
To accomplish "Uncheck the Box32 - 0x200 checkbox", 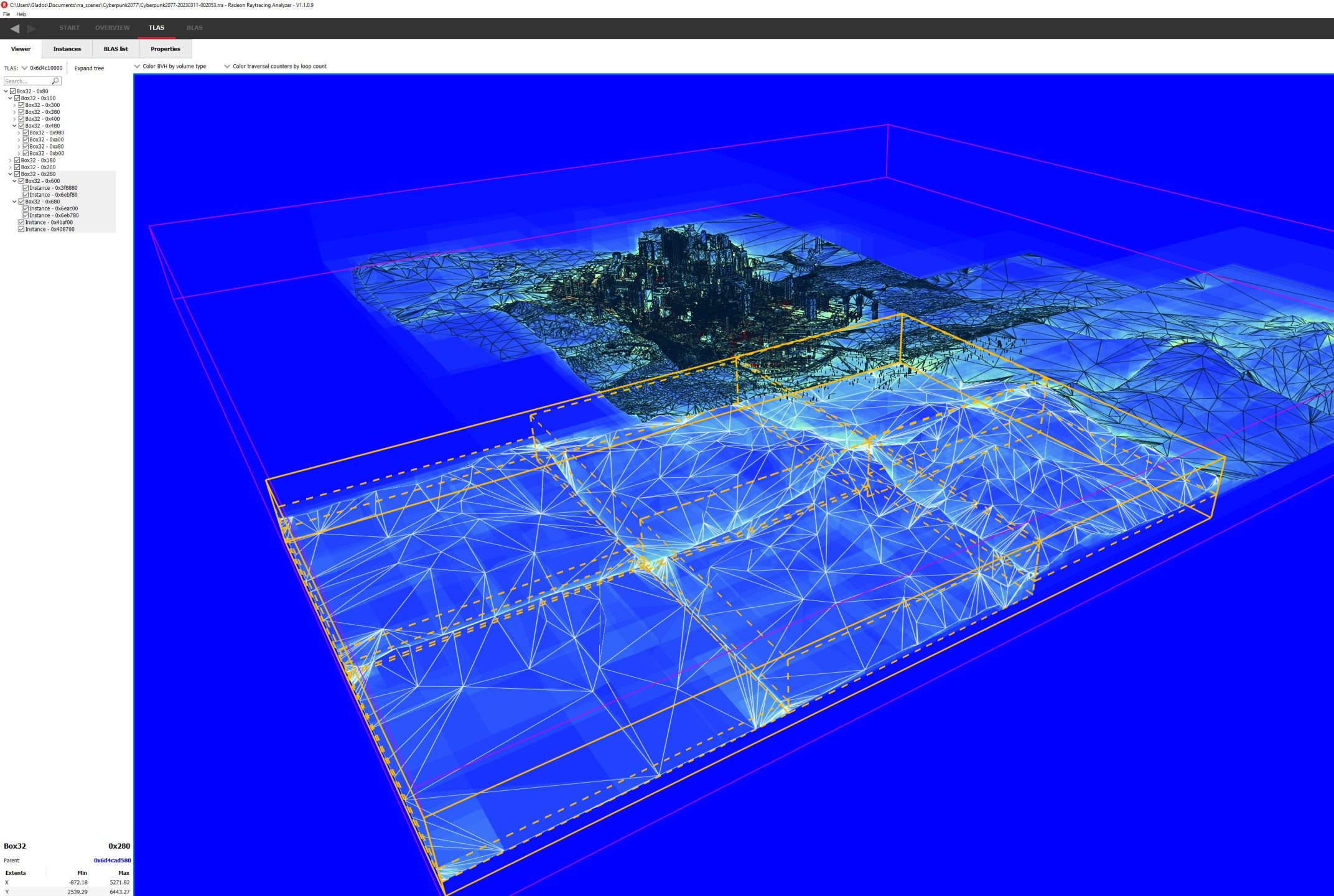I will tap(17, 167).
